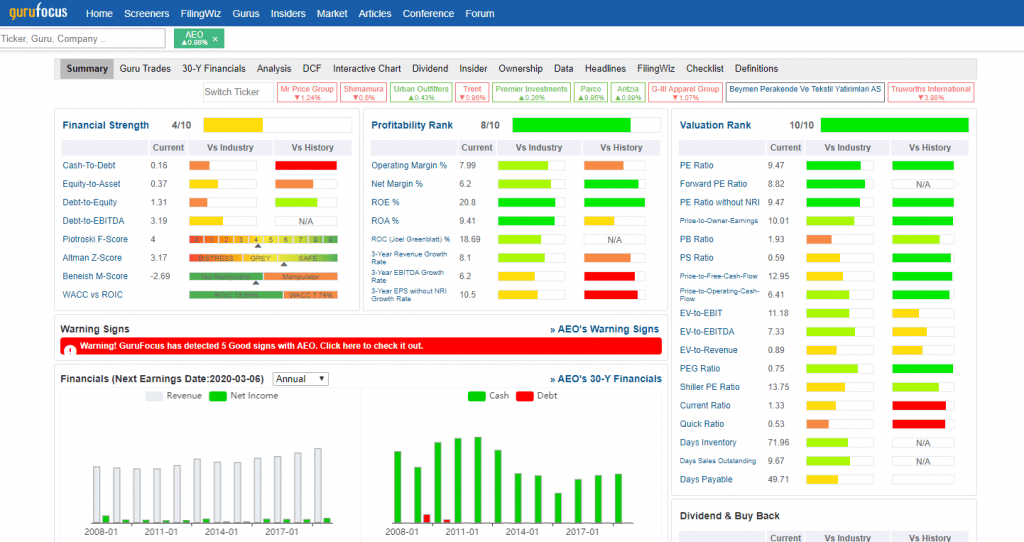Toggle the Debt legend swatch
The width and height of the screenshot is (1024, 542).
click(524, 396)
